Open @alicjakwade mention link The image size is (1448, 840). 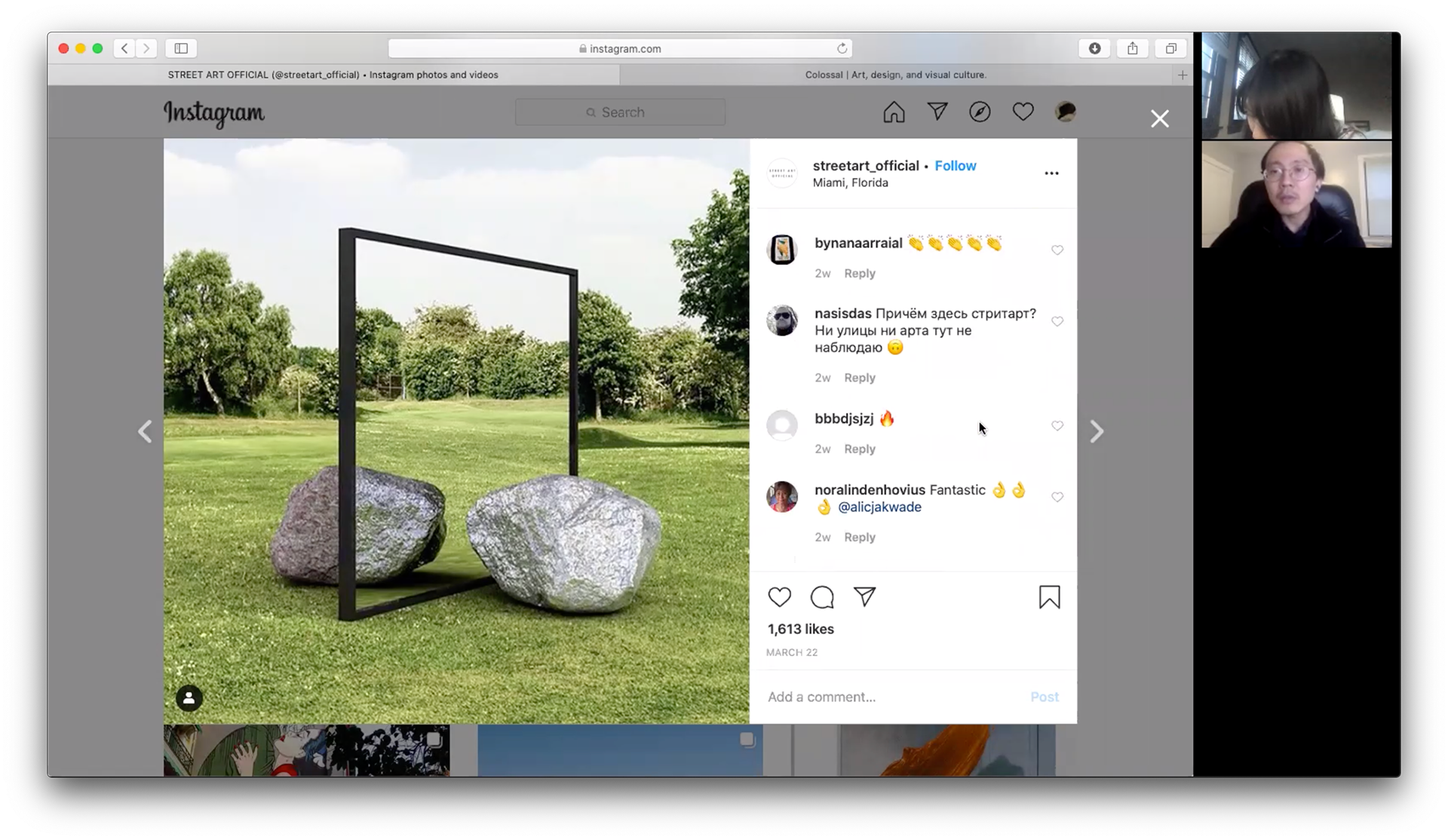click(879, 507)
